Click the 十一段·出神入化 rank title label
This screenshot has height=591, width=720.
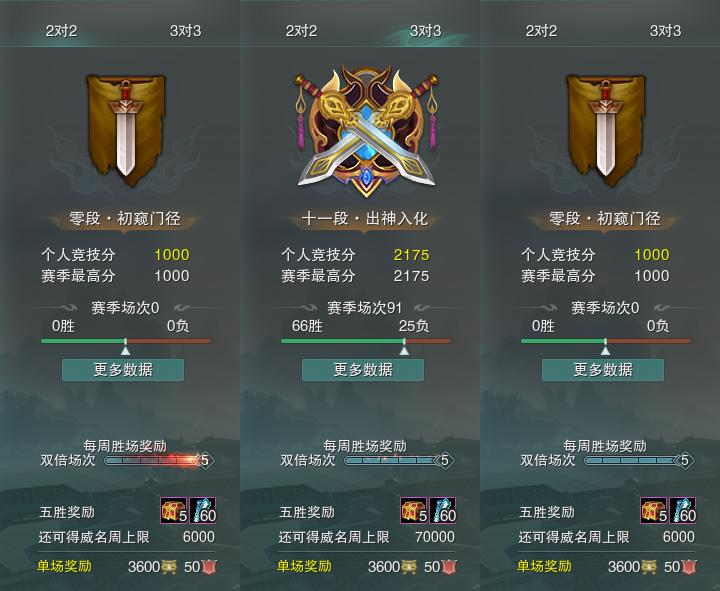pyautogui.click(x=365, y=219)
